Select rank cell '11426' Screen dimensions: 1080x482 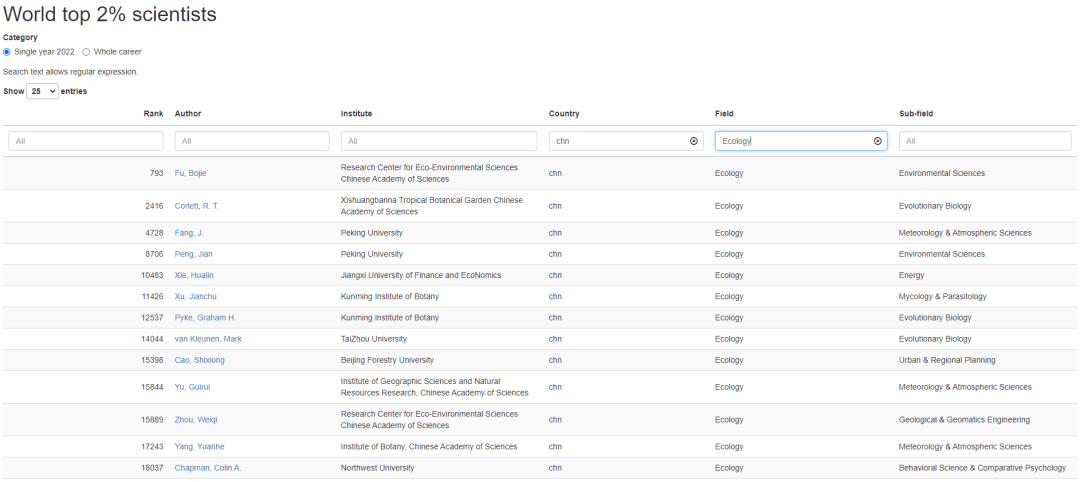pyautogui.click(x=152, y=297)
